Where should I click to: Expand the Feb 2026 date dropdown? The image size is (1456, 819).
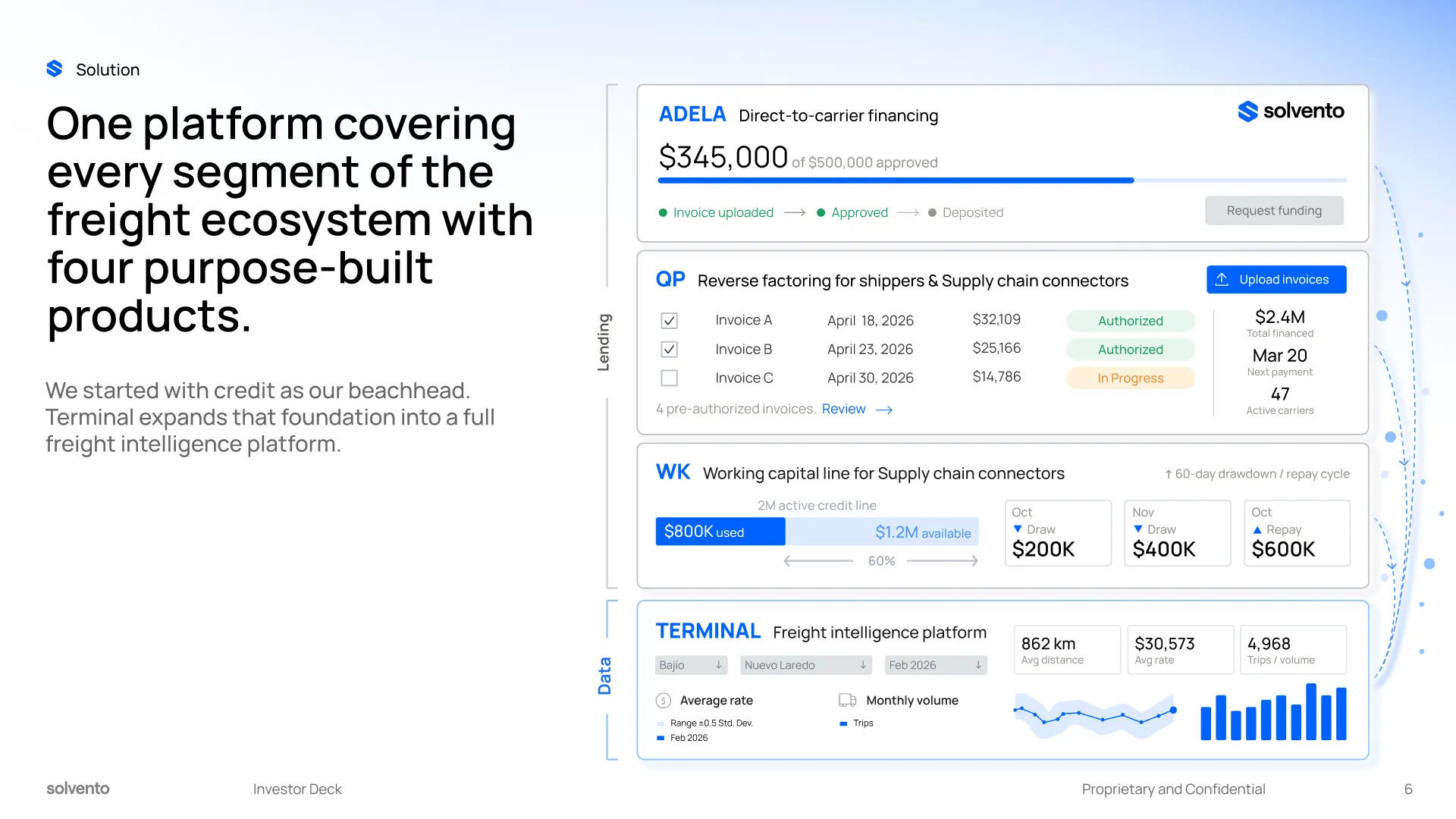[936, 665]
